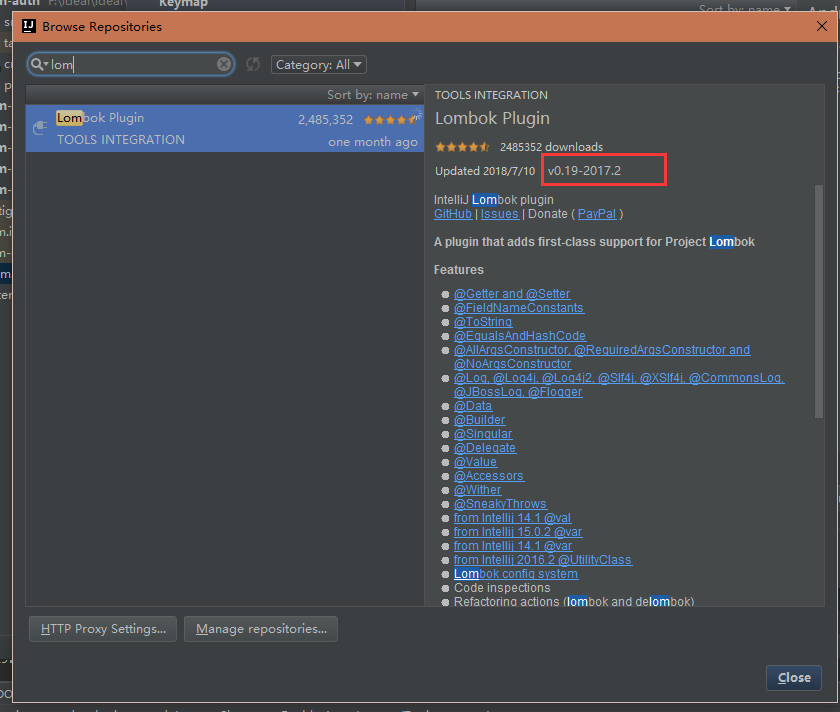Open the from Intellij 14.1 @var link
Image resolution: width=840 pixels, height=712 pixels.
pos(513,545)
